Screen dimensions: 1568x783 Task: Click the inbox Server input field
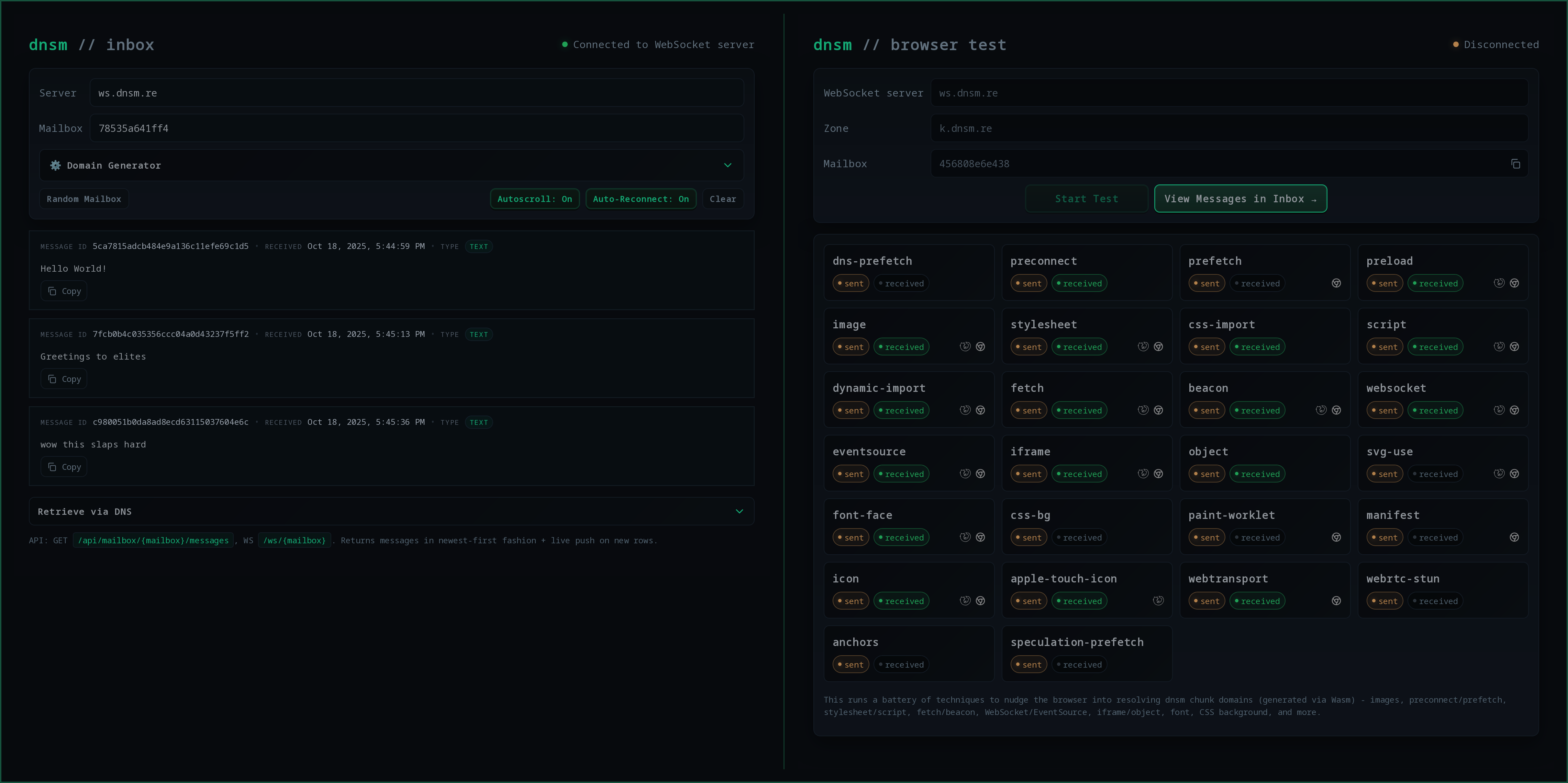click(416, 93)
